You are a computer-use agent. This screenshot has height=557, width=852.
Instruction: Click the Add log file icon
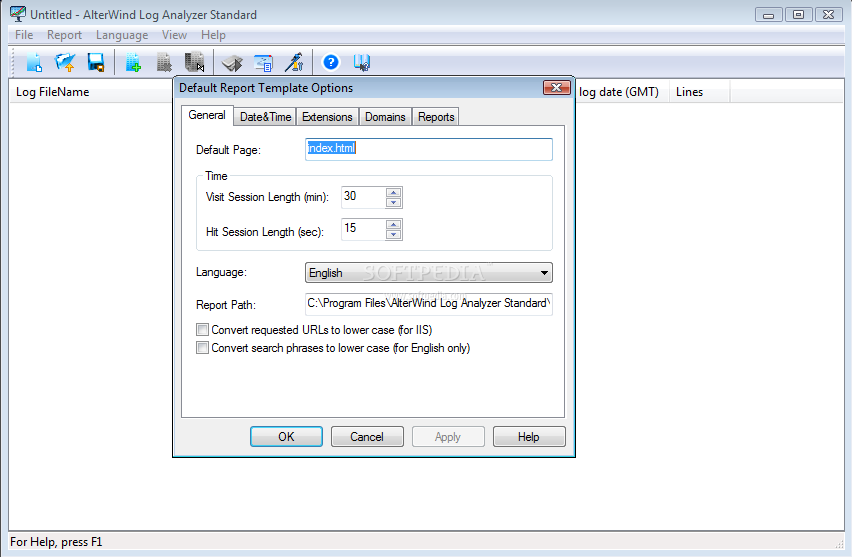133,62
